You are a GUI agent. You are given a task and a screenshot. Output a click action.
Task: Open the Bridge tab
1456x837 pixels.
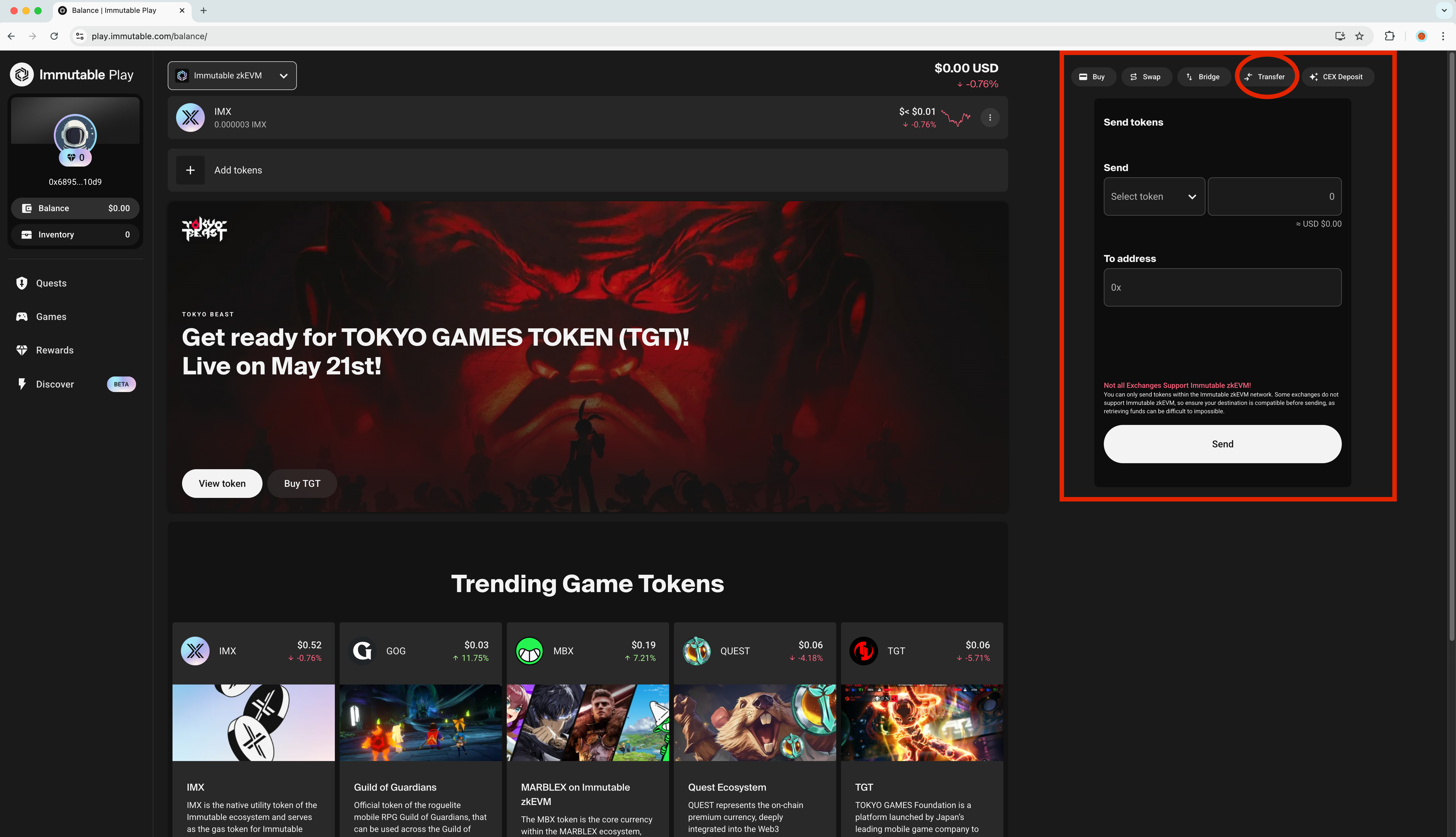point(1204,77)
